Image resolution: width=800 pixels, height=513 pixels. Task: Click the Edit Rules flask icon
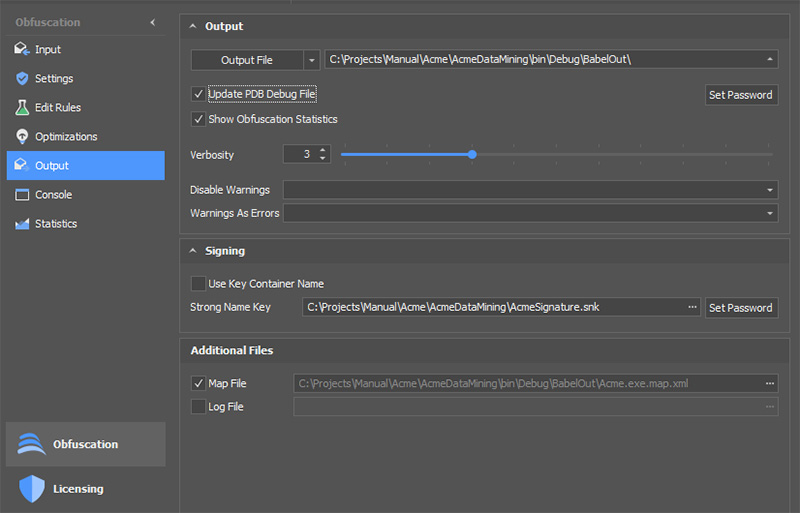pyautogui.click(x=21, y=107)
